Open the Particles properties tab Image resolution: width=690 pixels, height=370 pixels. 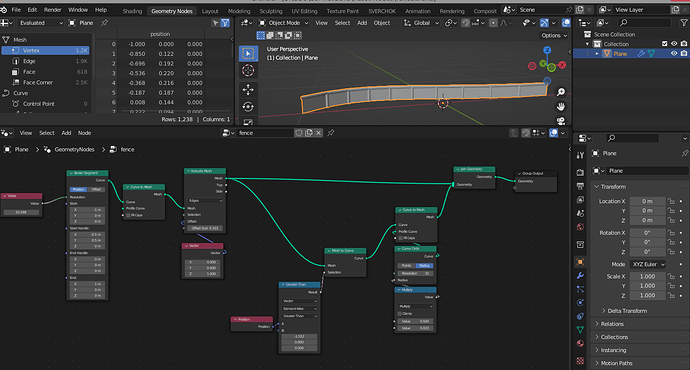(580, 289)
